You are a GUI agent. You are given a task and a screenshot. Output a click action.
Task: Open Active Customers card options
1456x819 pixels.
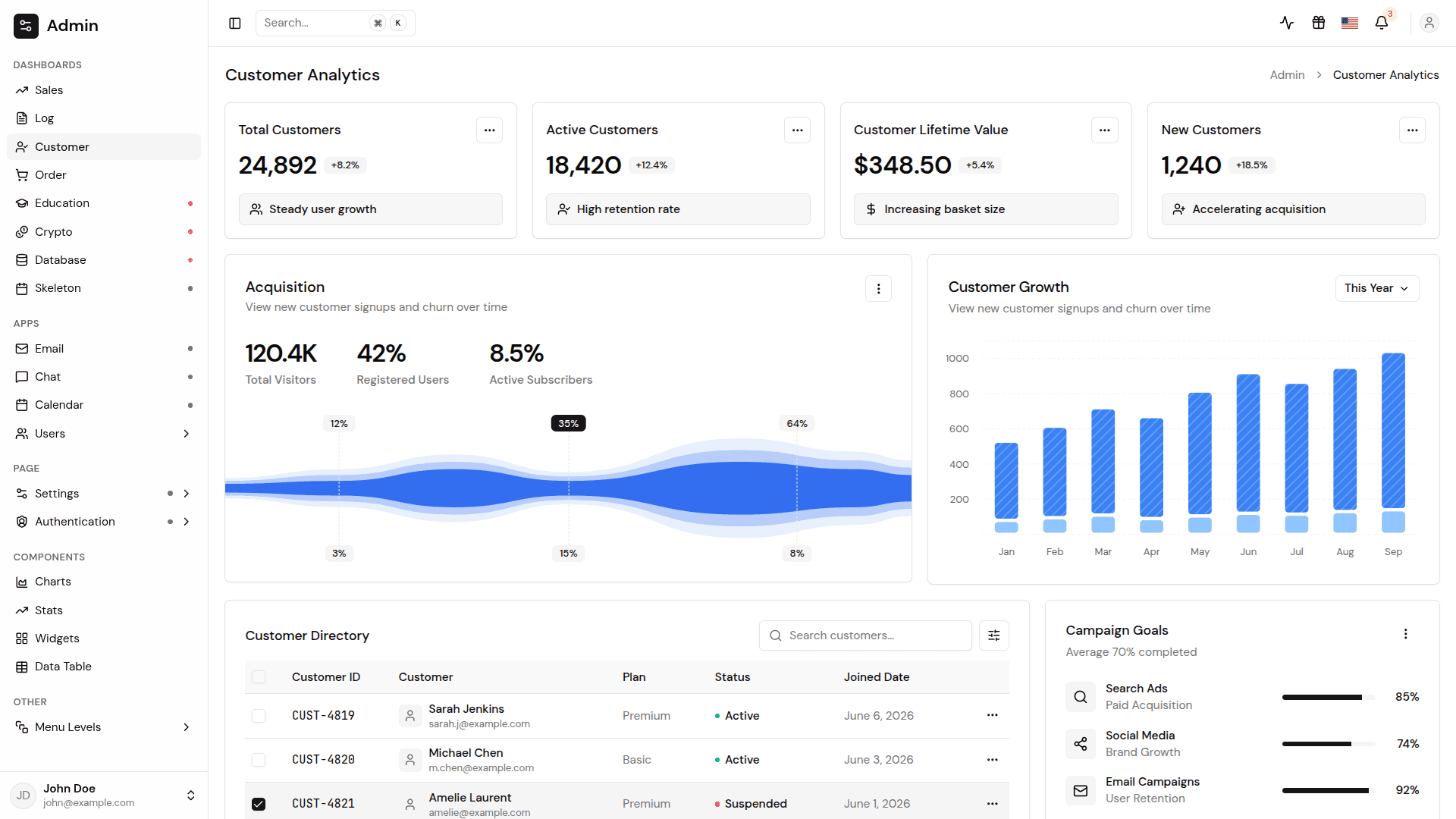click(x=798, y=130)
